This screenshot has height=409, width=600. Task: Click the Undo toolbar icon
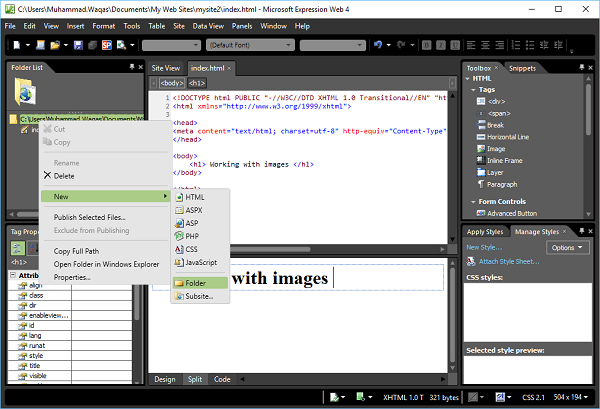coord(378,45)
